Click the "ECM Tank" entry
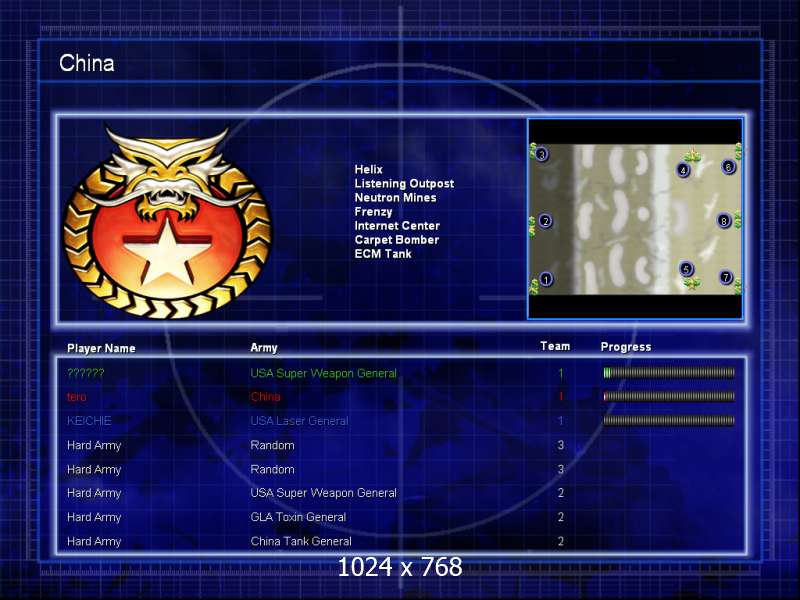Image resolution: width=800 pixels, height=600 pixels. click(x=383, y=254)
